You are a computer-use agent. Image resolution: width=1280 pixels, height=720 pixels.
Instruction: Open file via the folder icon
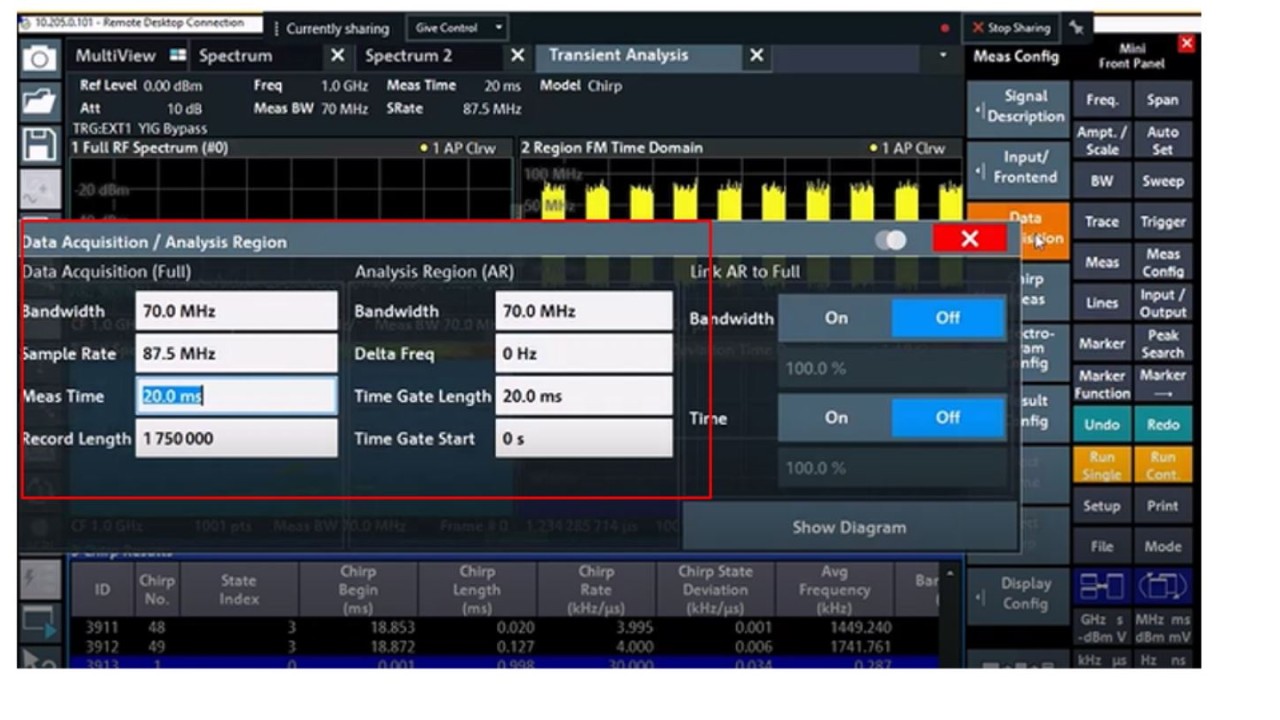[39, 101]
